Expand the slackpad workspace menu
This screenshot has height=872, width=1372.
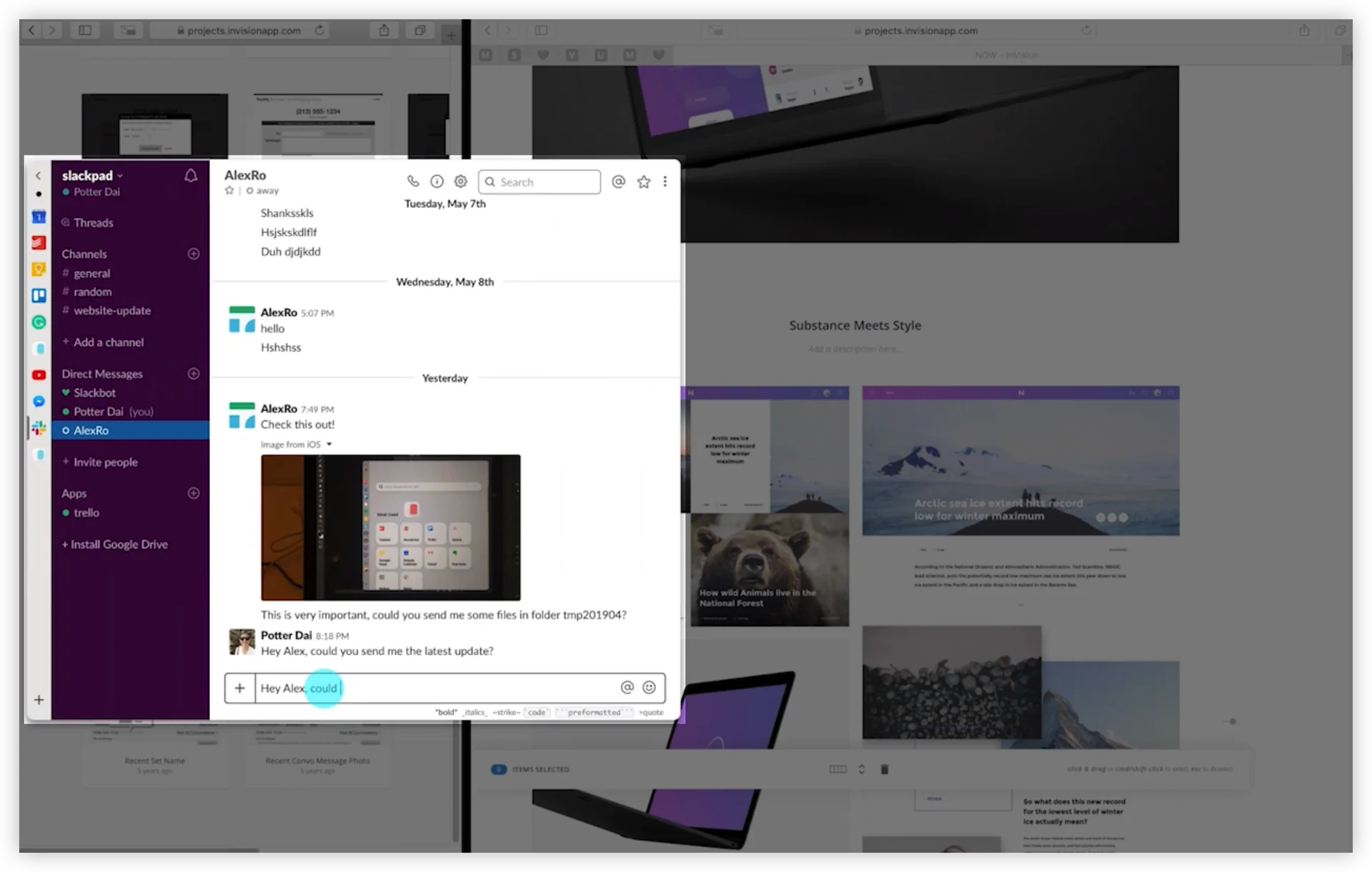pos(93,176)
